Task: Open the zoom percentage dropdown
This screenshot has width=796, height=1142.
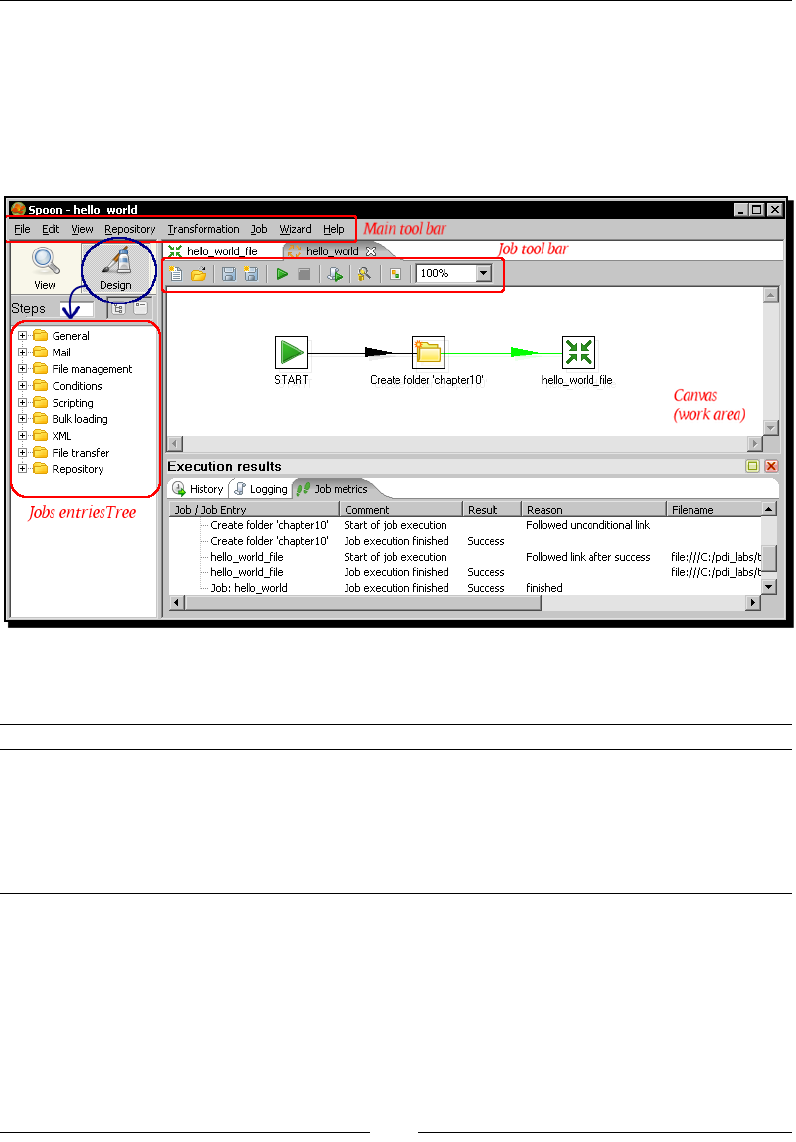Action: (x=484, y=273)
